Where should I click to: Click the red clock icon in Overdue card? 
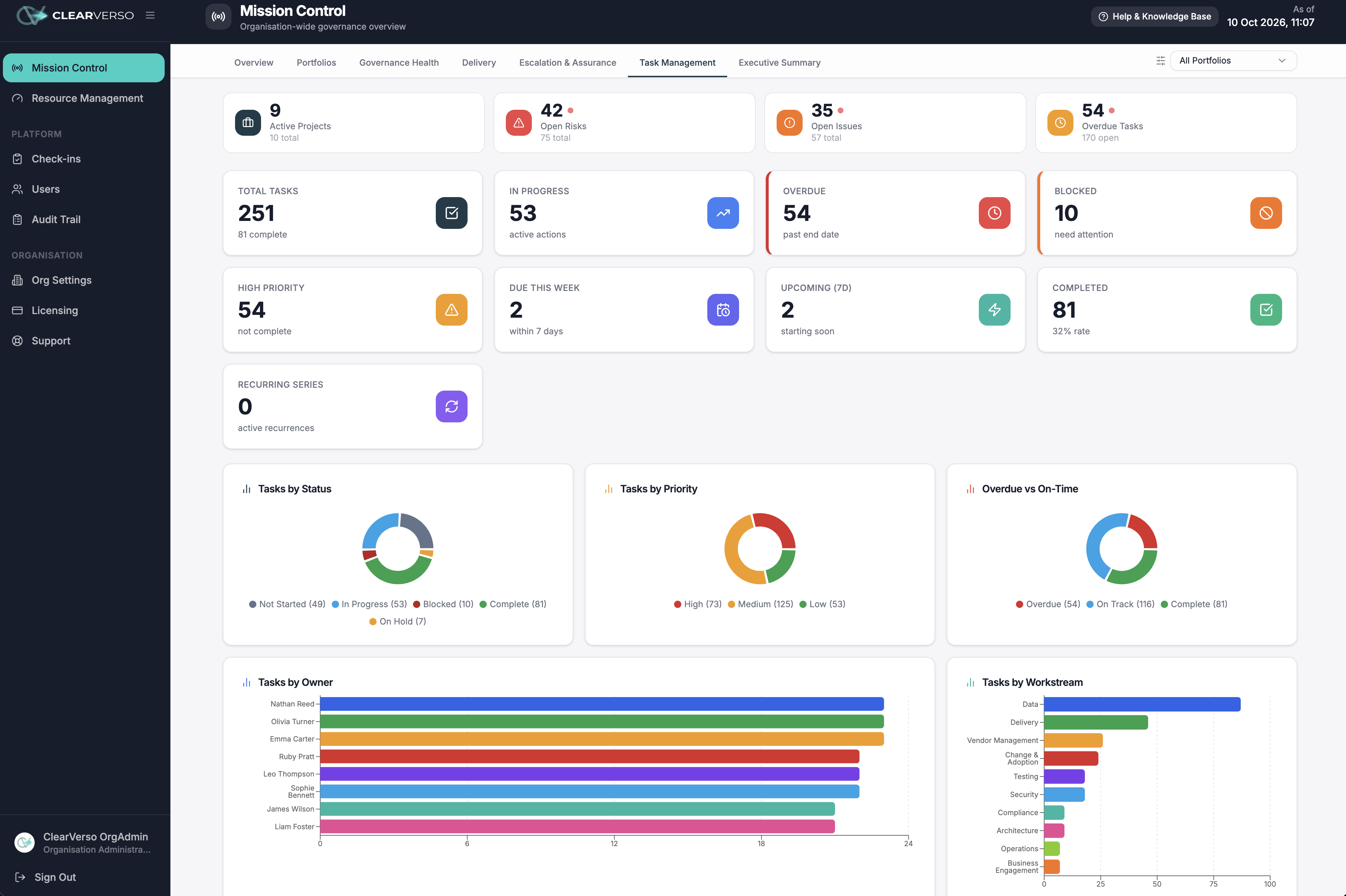coord(994,213)
